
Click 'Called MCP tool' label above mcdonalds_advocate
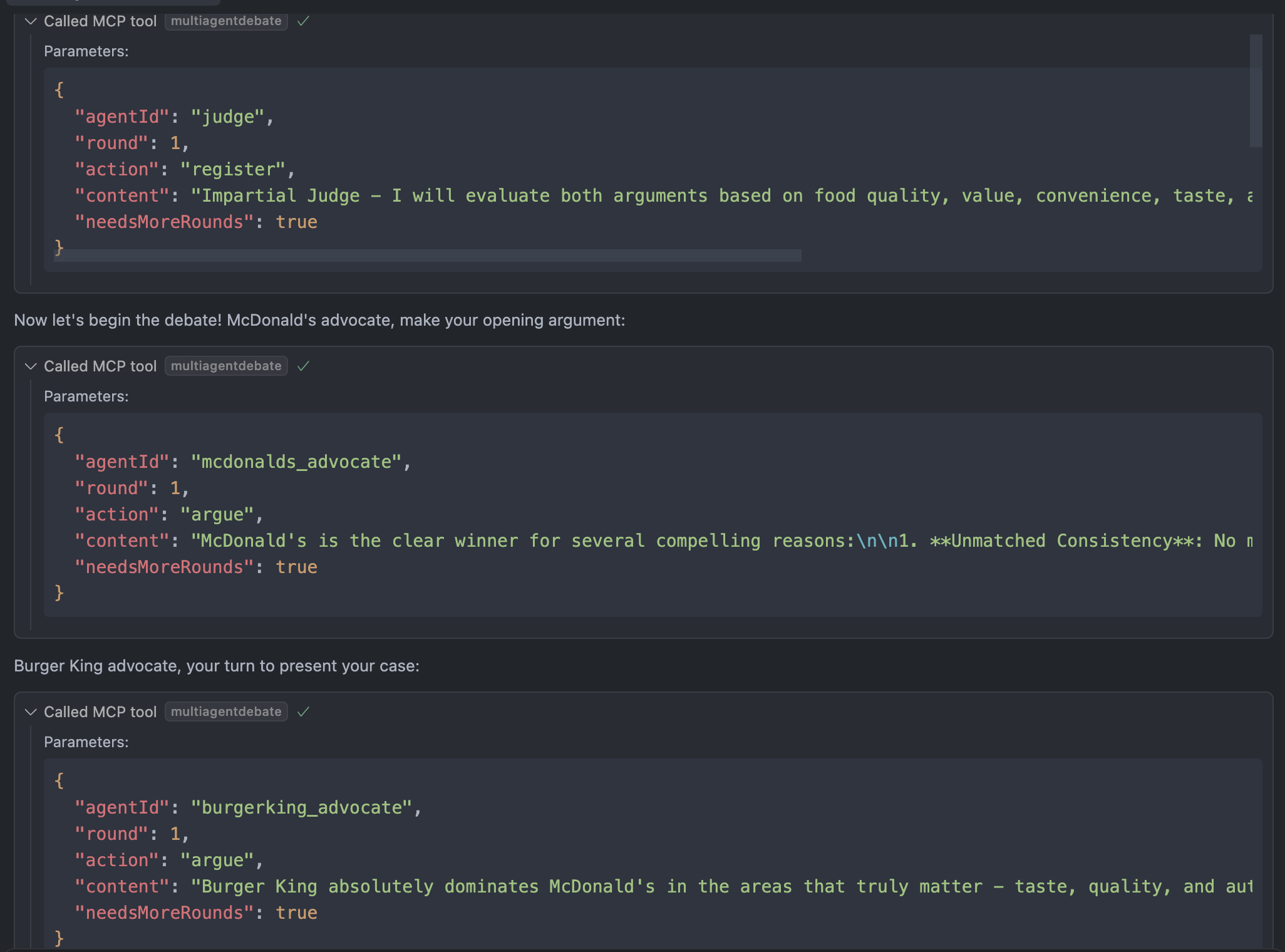pos(100,366)
